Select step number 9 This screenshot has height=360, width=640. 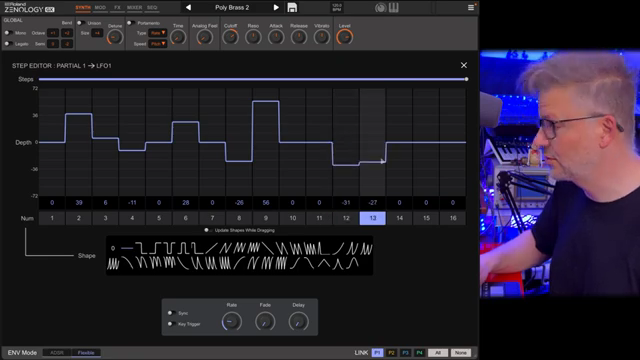[x=266, y=218]
